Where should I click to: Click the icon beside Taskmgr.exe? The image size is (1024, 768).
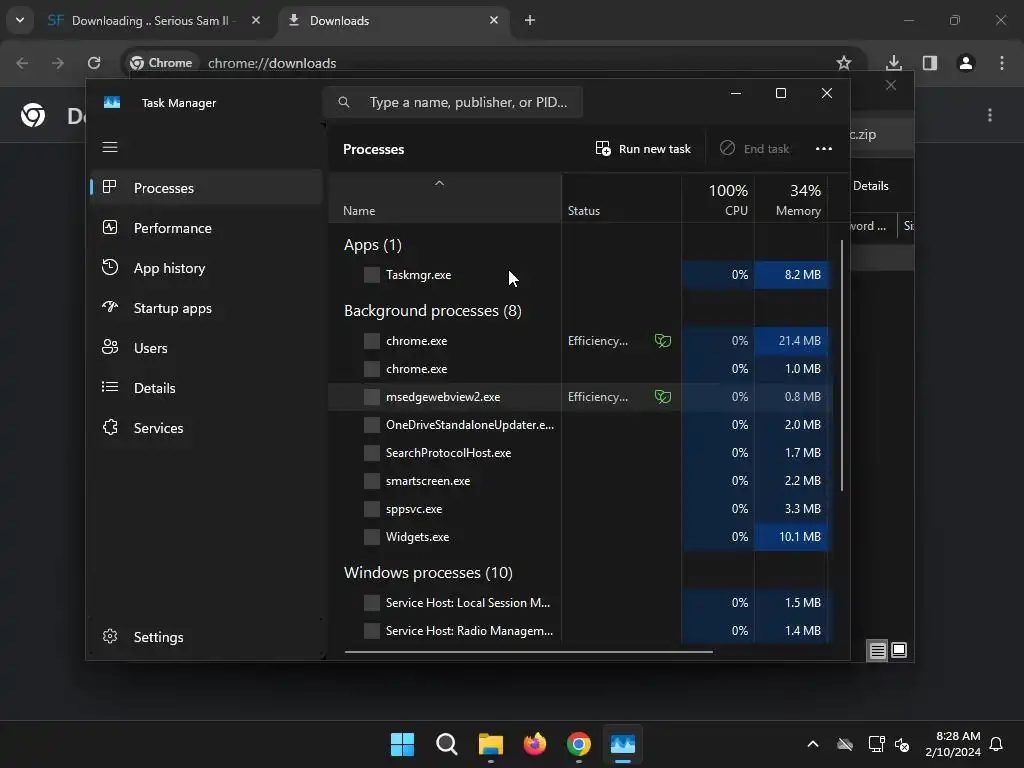pyautogui.click(x=372, y=275)
